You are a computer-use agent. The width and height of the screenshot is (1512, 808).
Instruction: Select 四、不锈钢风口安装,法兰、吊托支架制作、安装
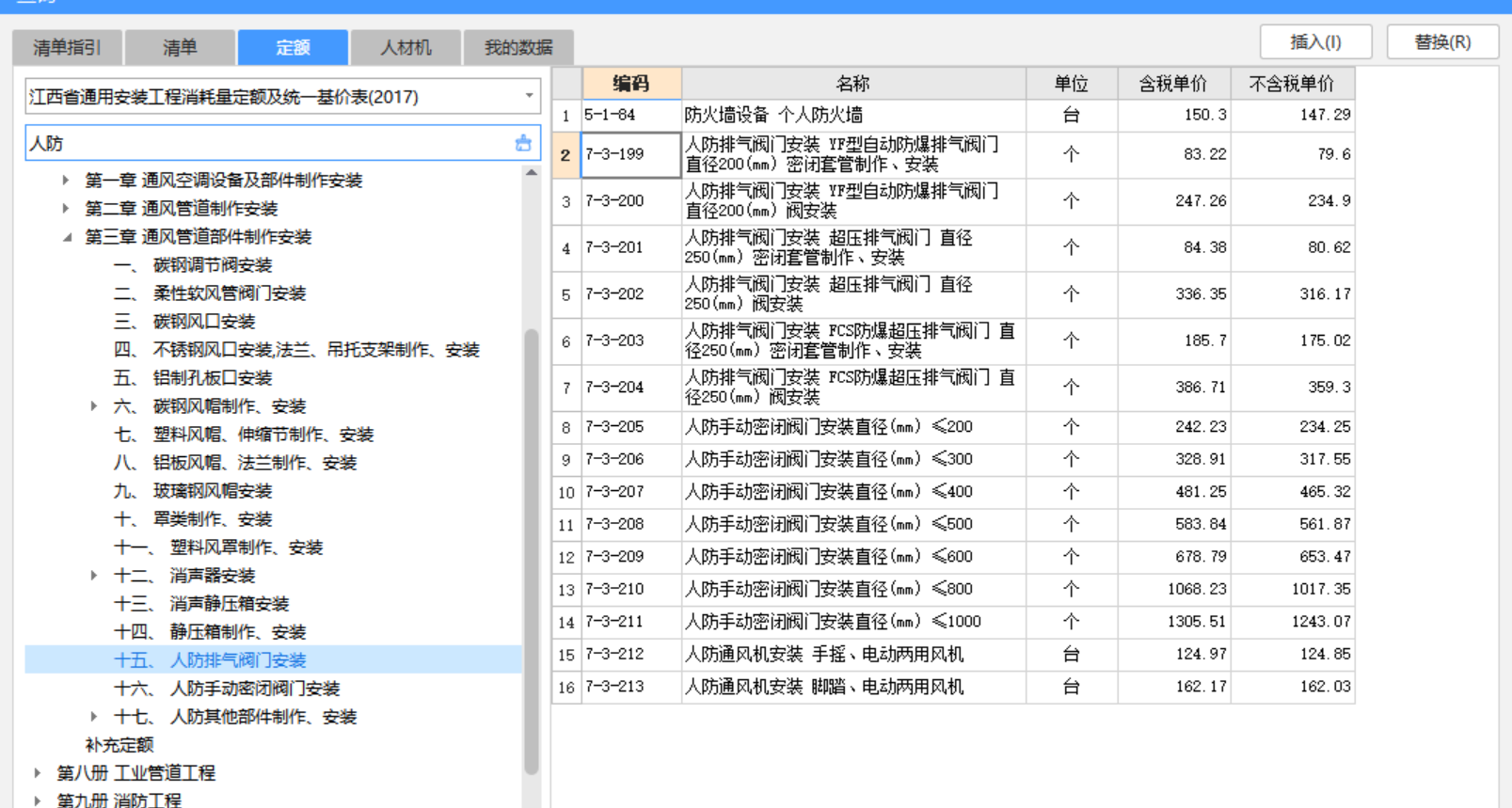296,350
